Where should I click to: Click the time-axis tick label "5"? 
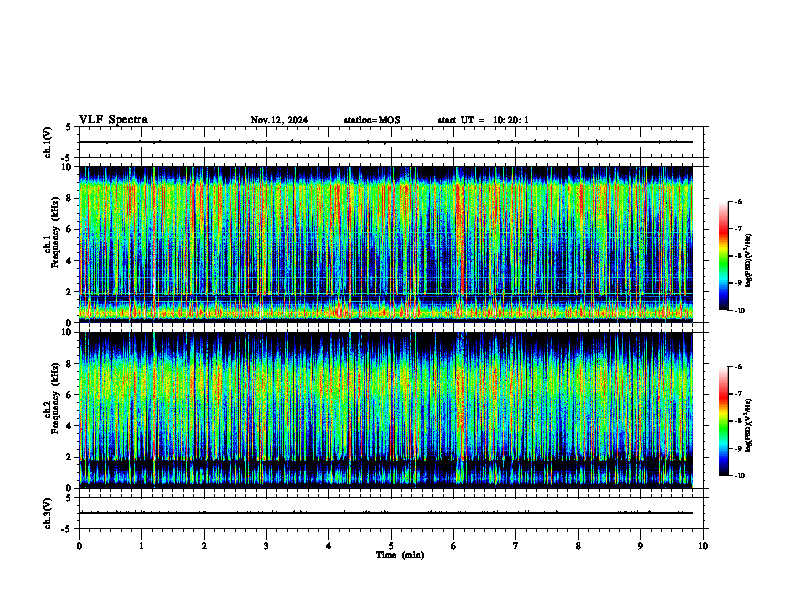[391, 546]
